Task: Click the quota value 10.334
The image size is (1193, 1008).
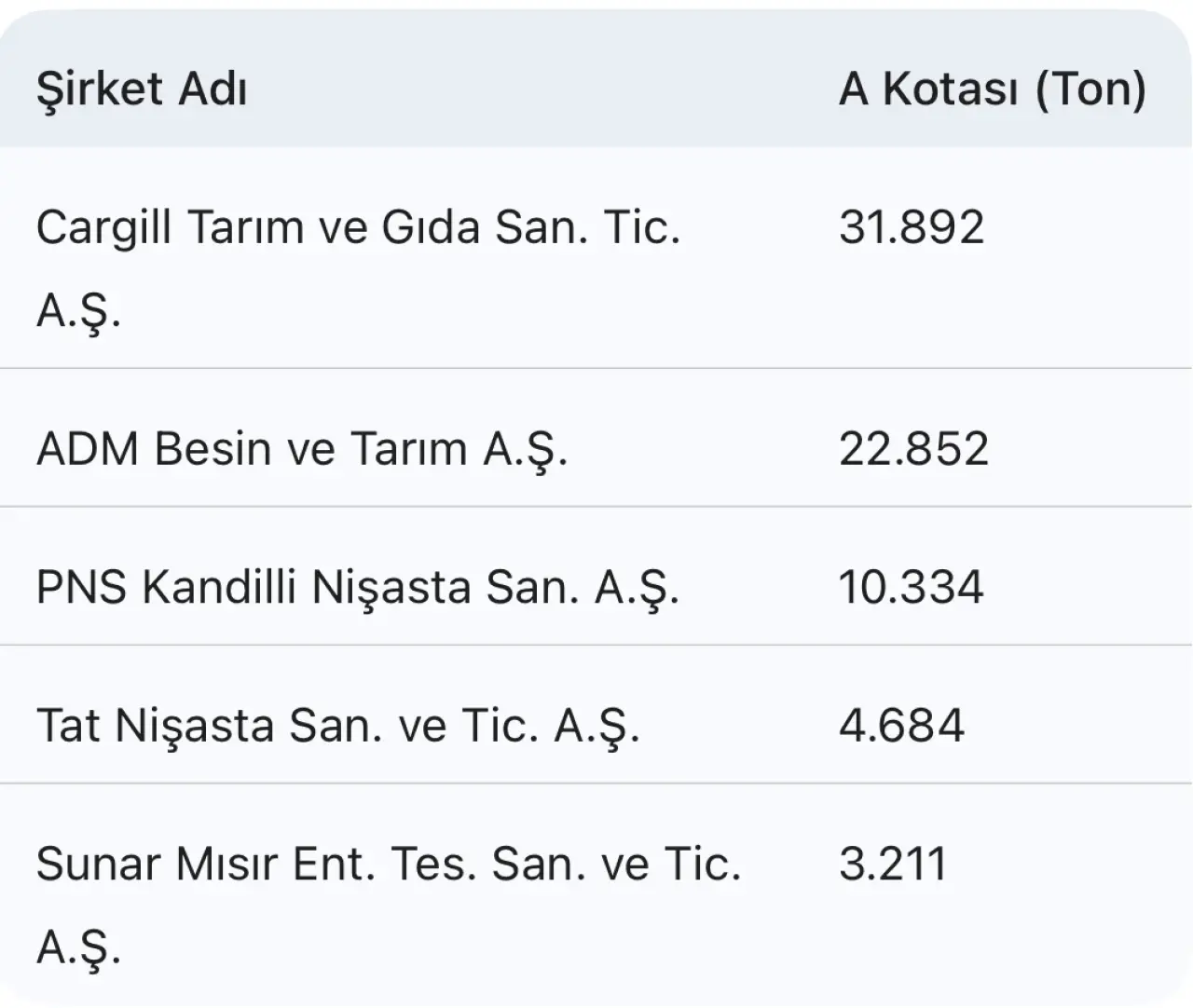Action: coord(911,588)
